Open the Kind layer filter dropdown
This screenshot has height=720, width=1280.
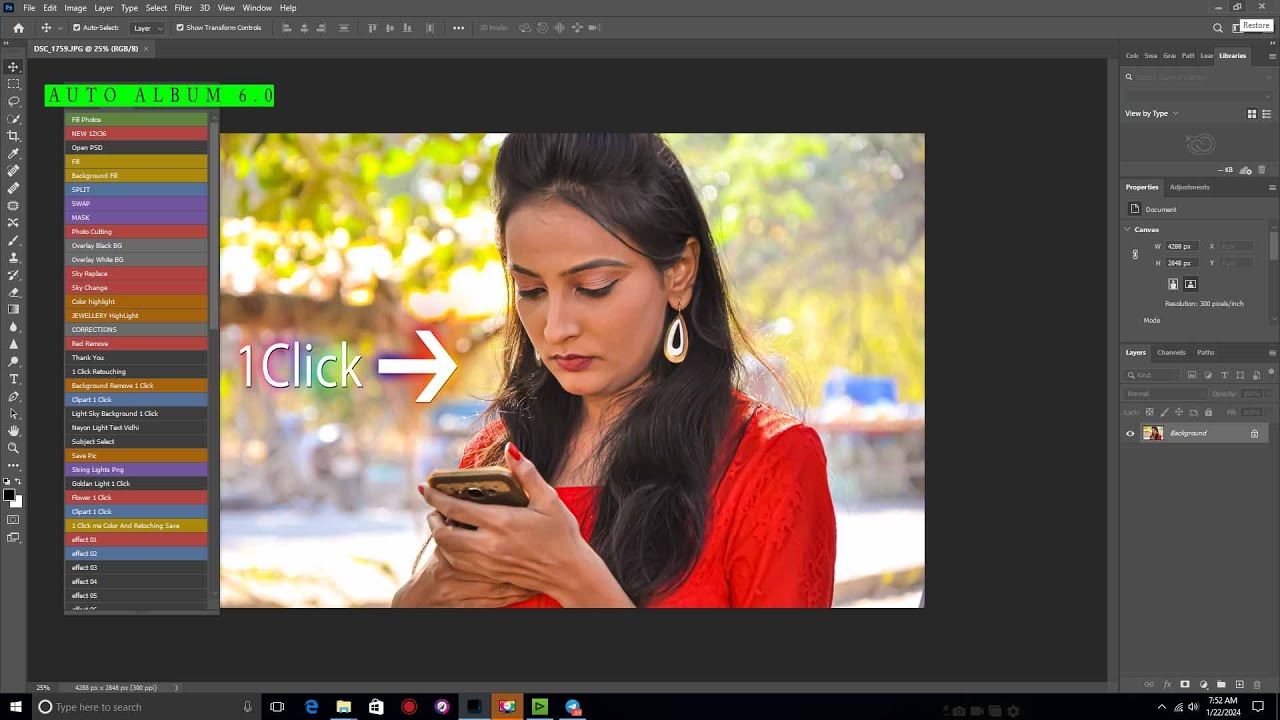coord(1152,375)
